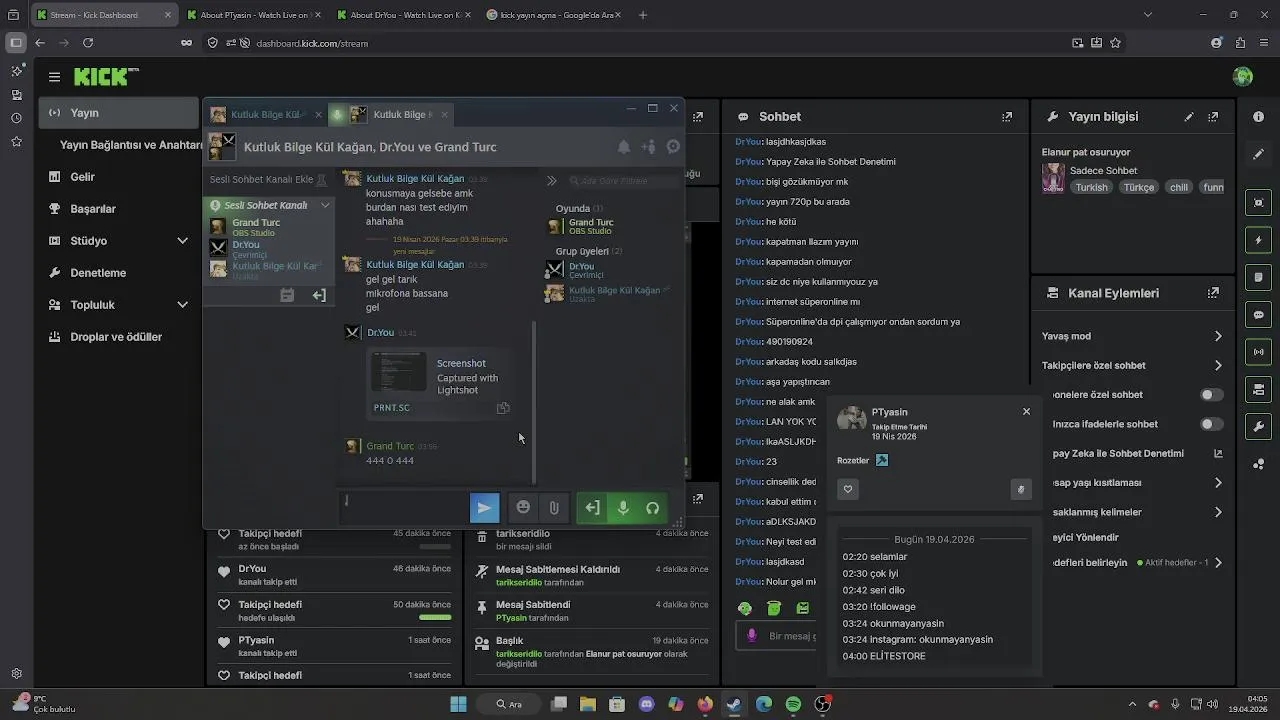1280x720 pixels.
Task: Open Spotify from the Windows taskbar
Action: (793, 704)
